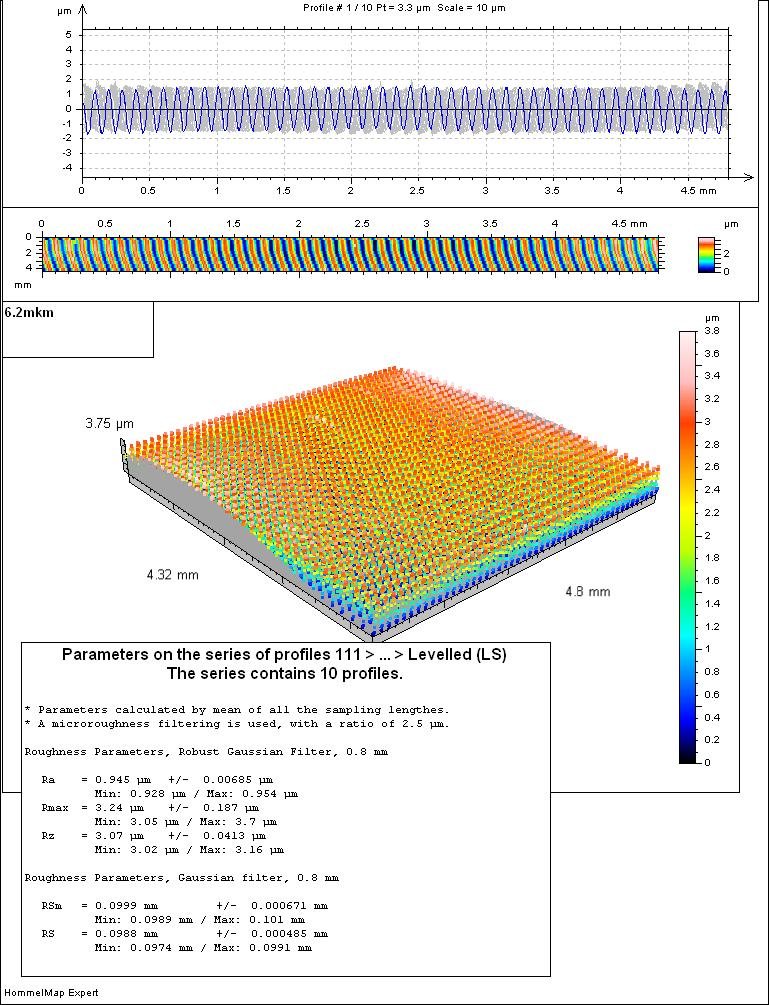Click the 2D color strip height map
Image resolution: width=769 pixels, height=1005 pixels.
pos(350,254)
